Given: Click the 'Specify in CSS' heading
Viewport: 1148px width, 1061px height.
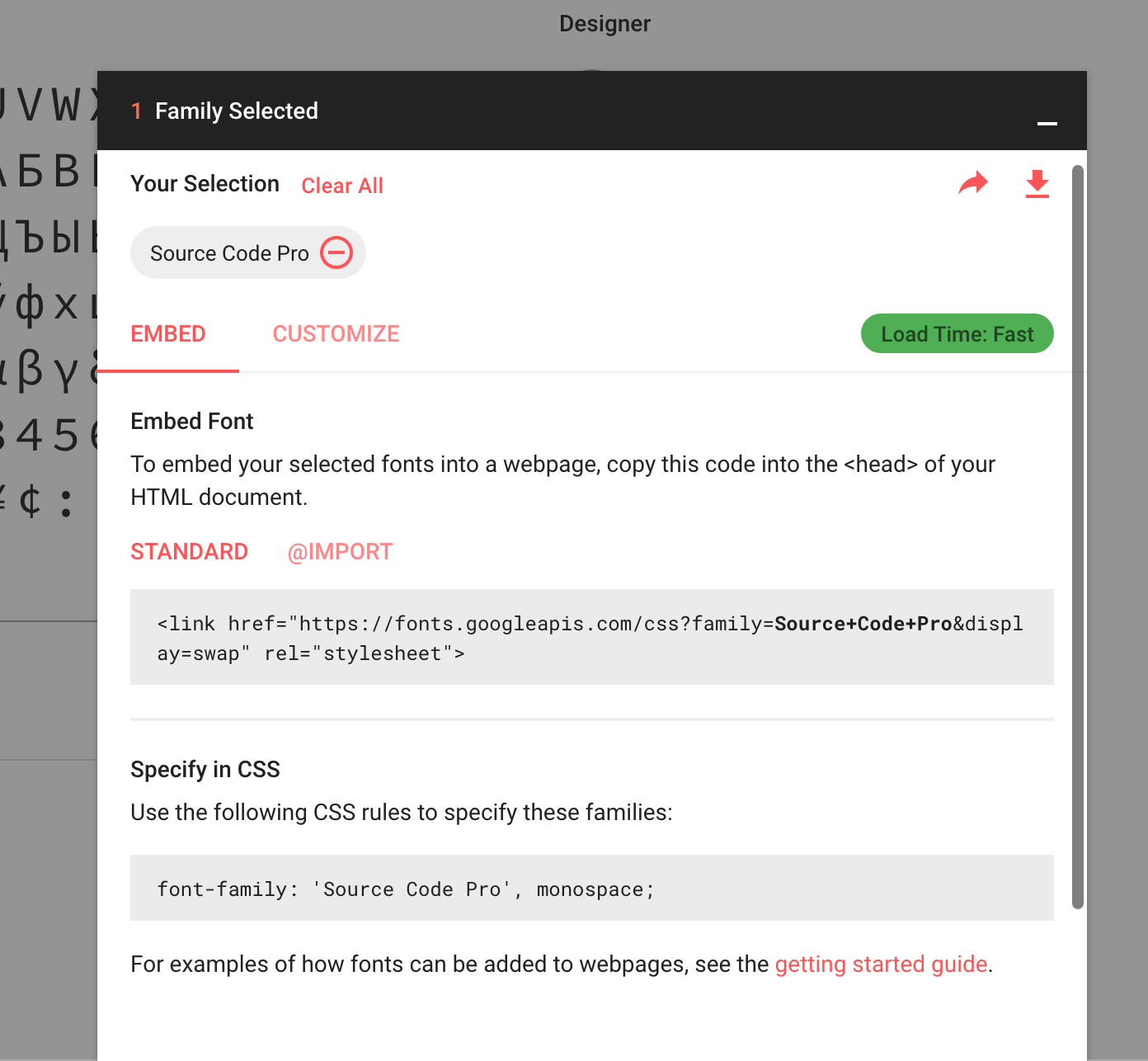Looking at the screenshot, I should (x=205, y=770).
